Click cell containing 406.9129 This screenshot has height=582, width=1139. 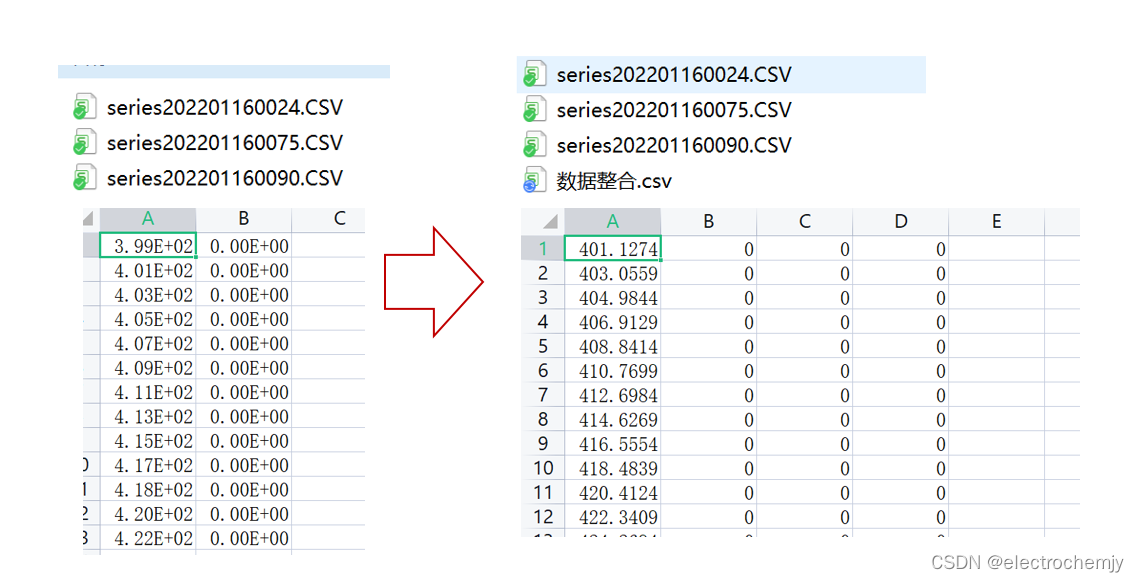click(612, 322)
